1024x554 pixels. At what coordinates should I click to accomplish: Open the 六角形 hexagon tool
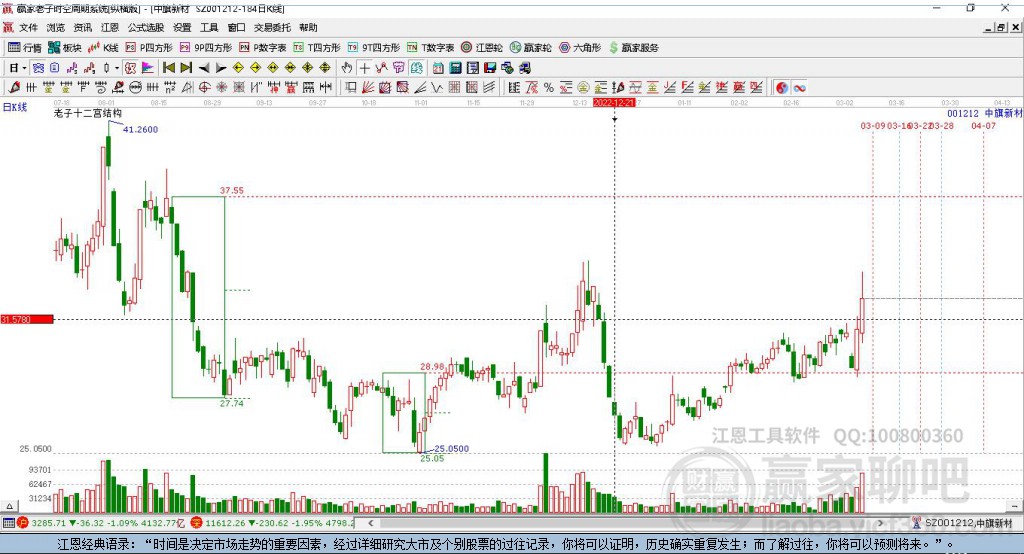click(x=580, y=48)
